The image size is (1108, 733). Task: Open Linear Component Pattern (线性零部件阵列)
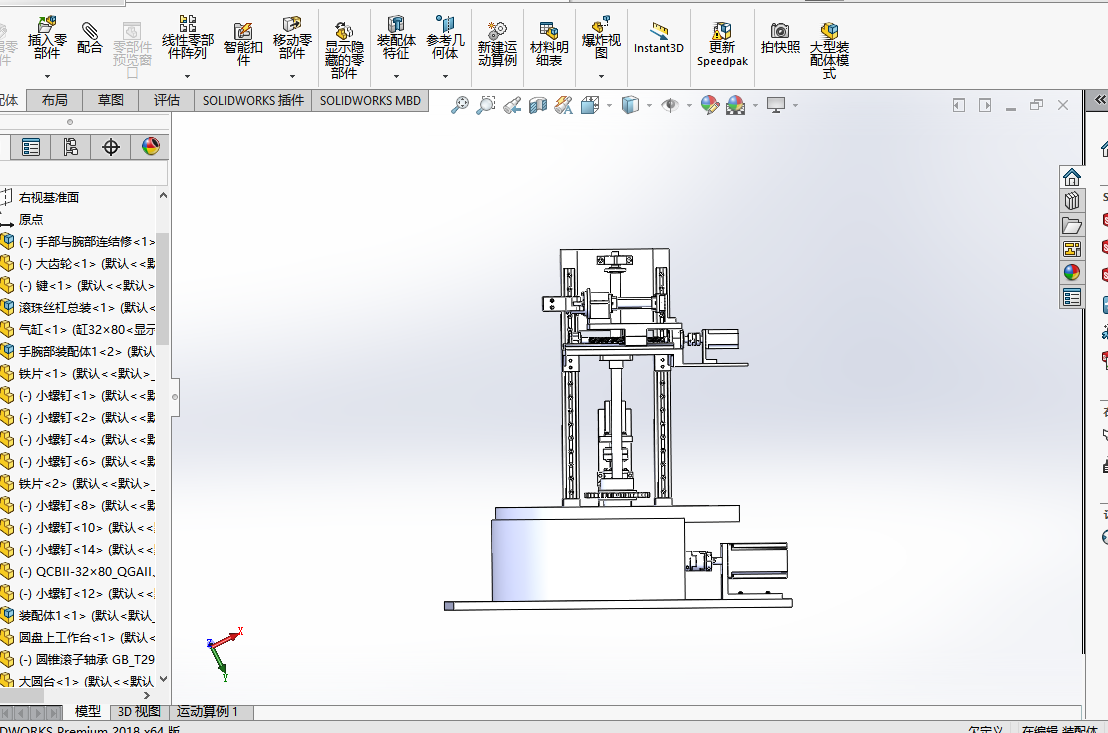(x=187, y=38)
